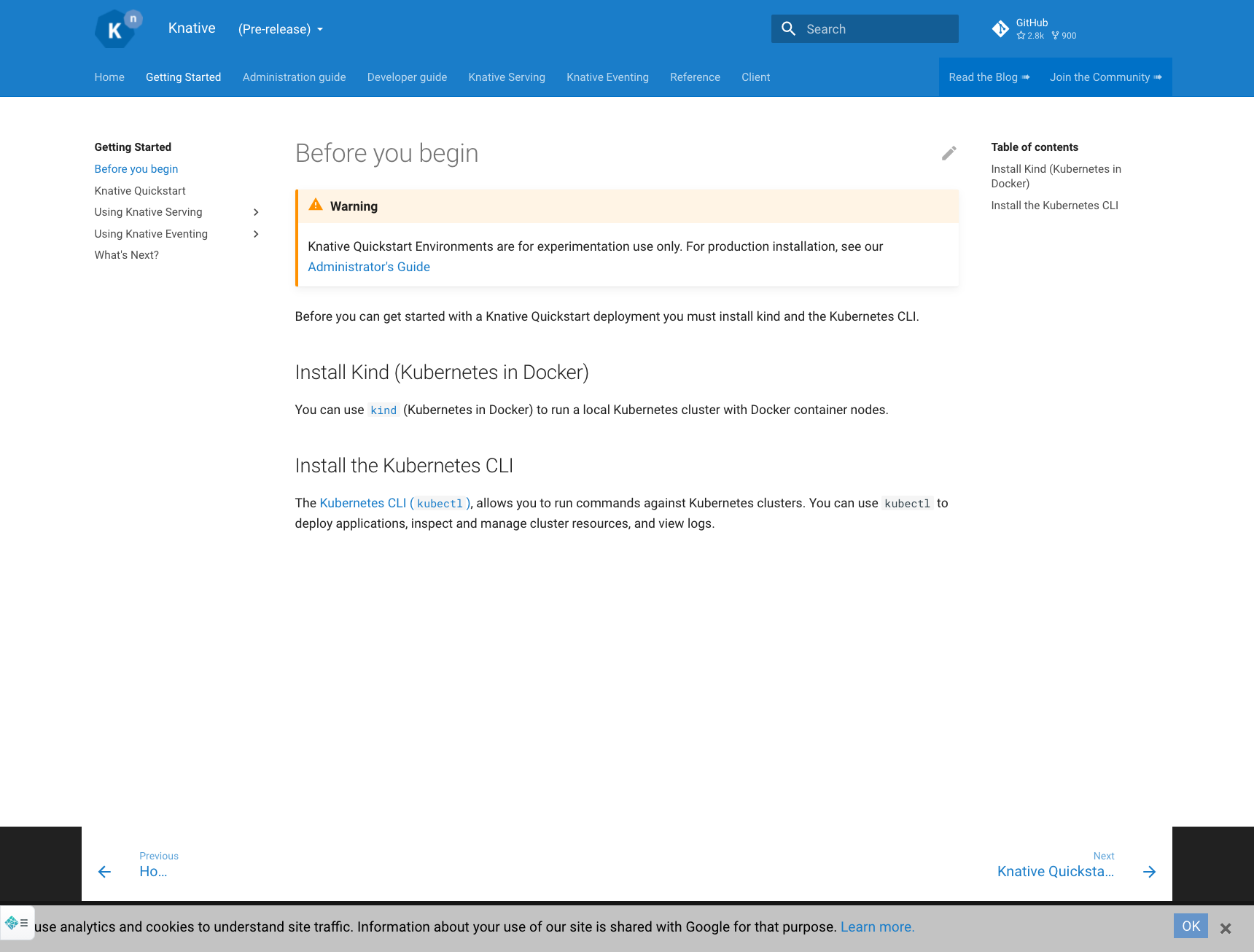Close the cookie banner with X

pos(1226,928)
